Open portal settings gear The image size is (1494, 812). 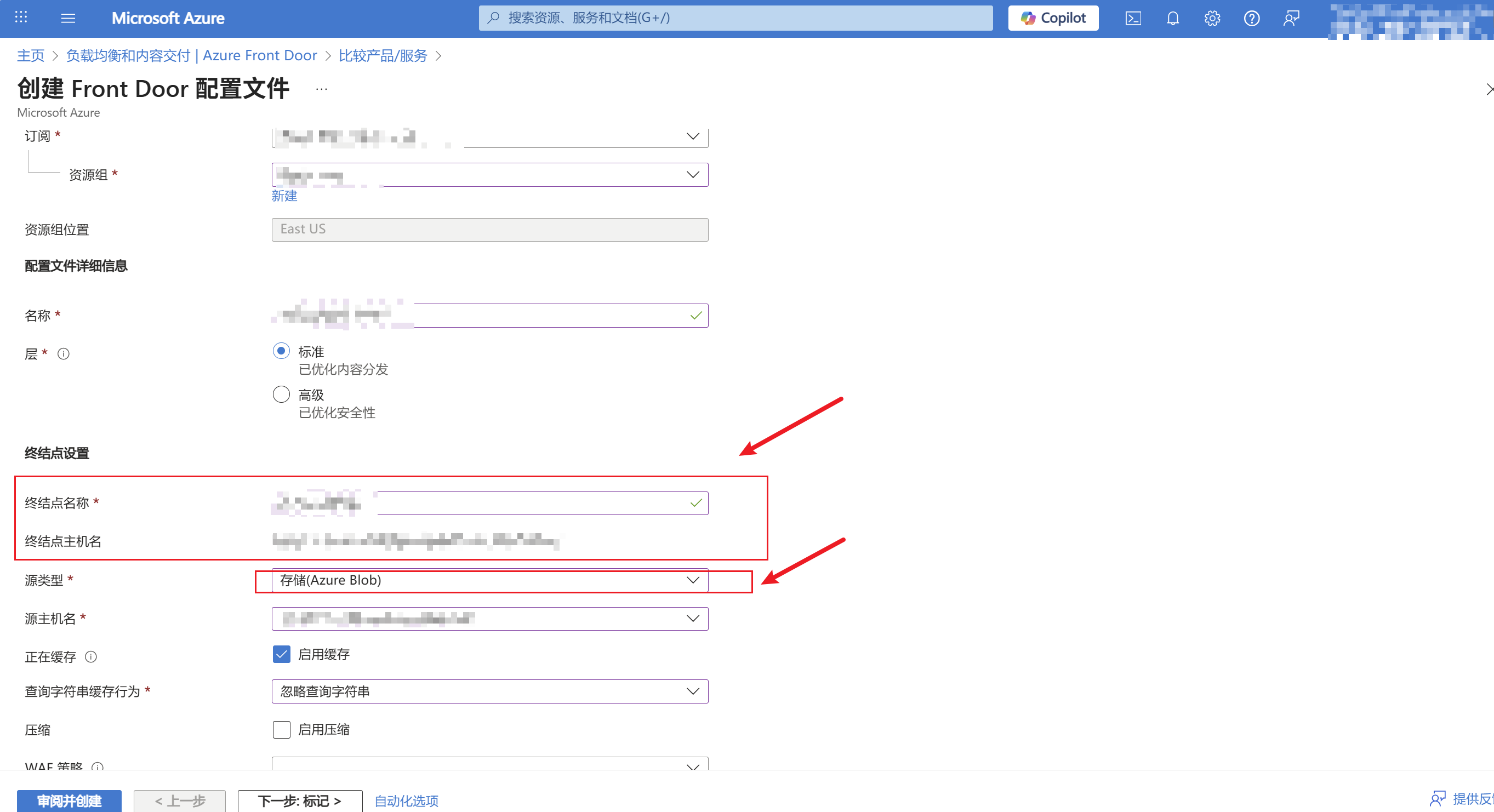click(1212, 19)
